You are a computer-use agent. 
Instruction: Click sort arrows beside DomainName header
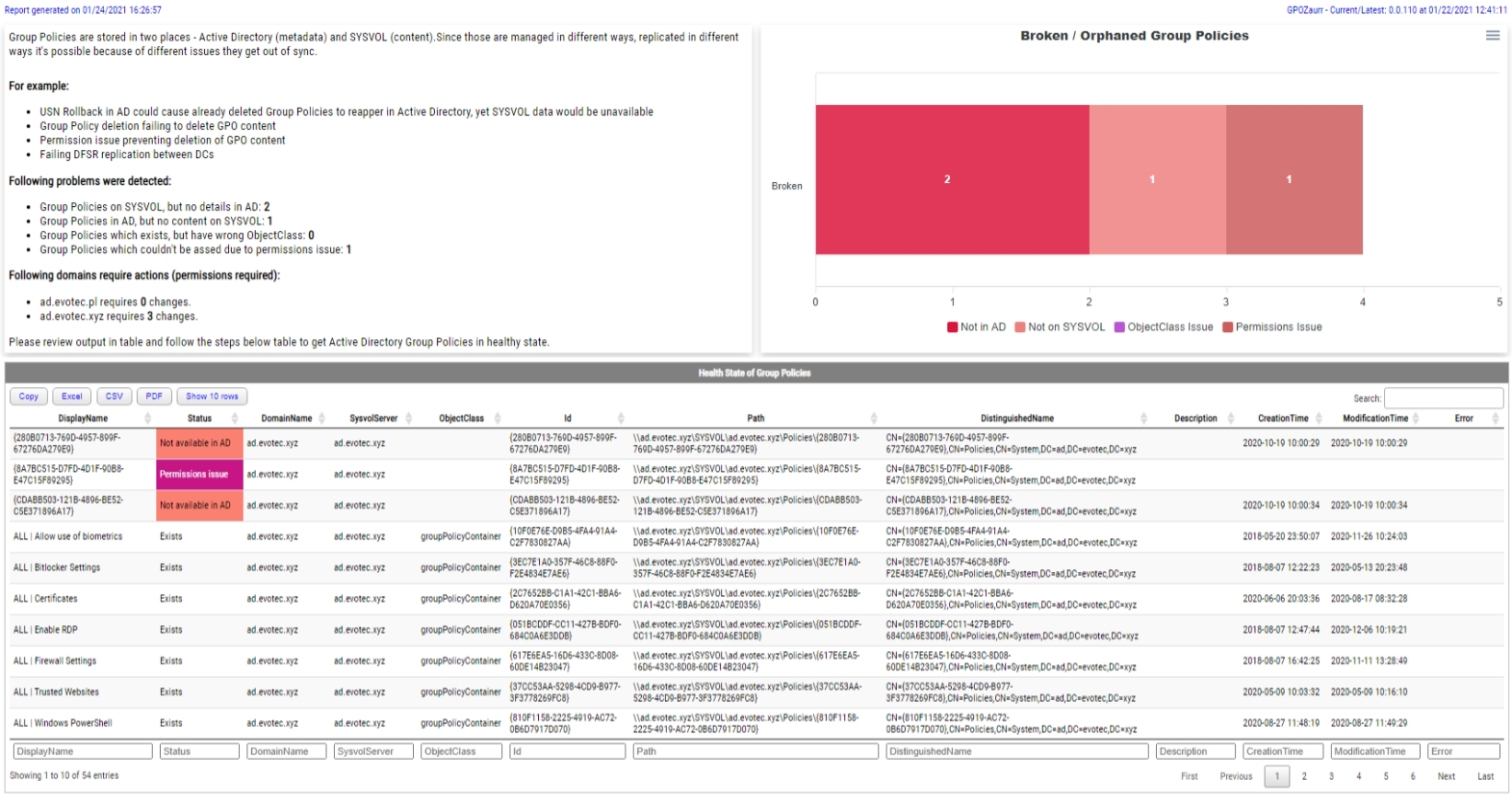321,419
